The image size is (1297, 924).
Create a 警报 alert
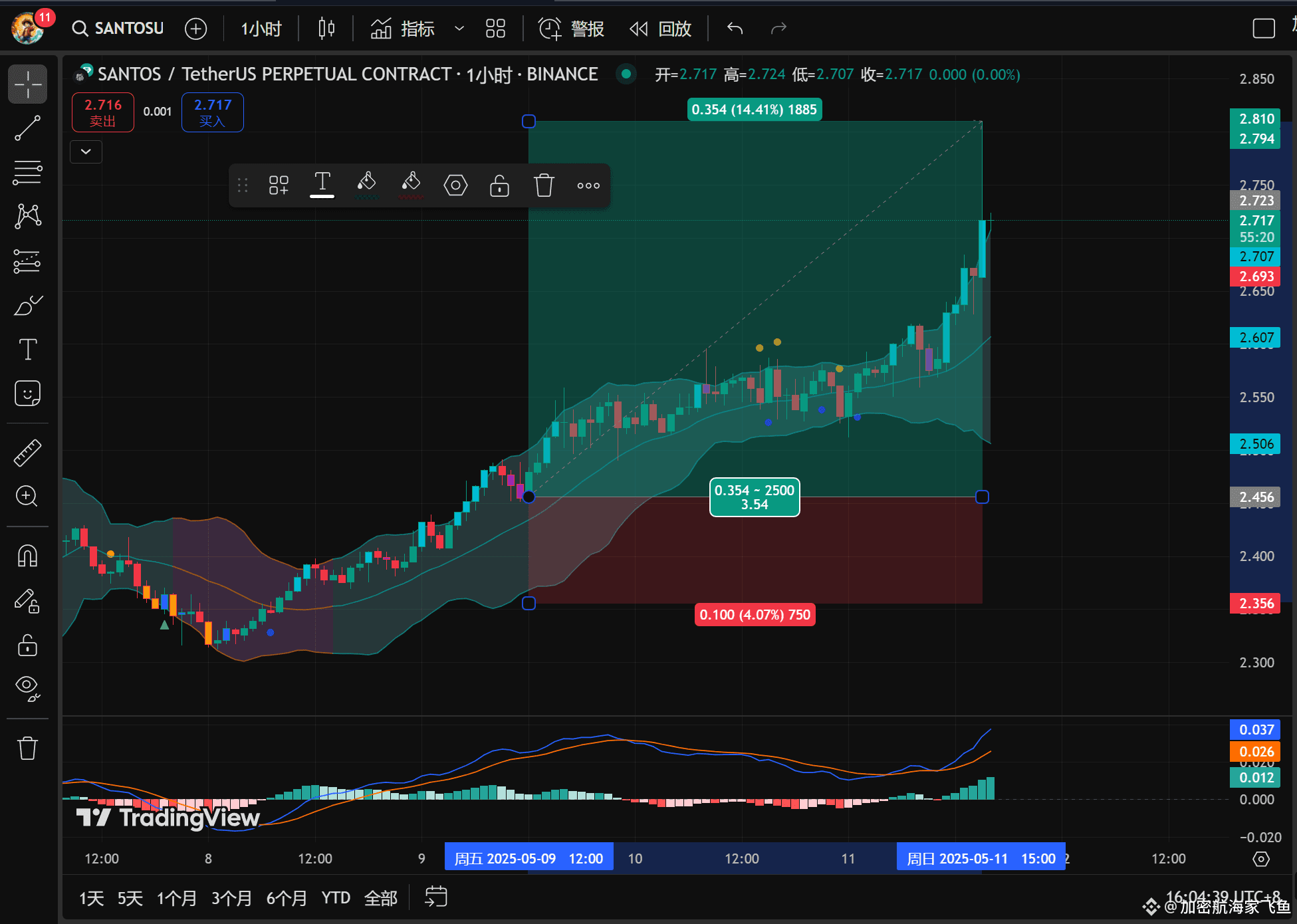point(571,29)
